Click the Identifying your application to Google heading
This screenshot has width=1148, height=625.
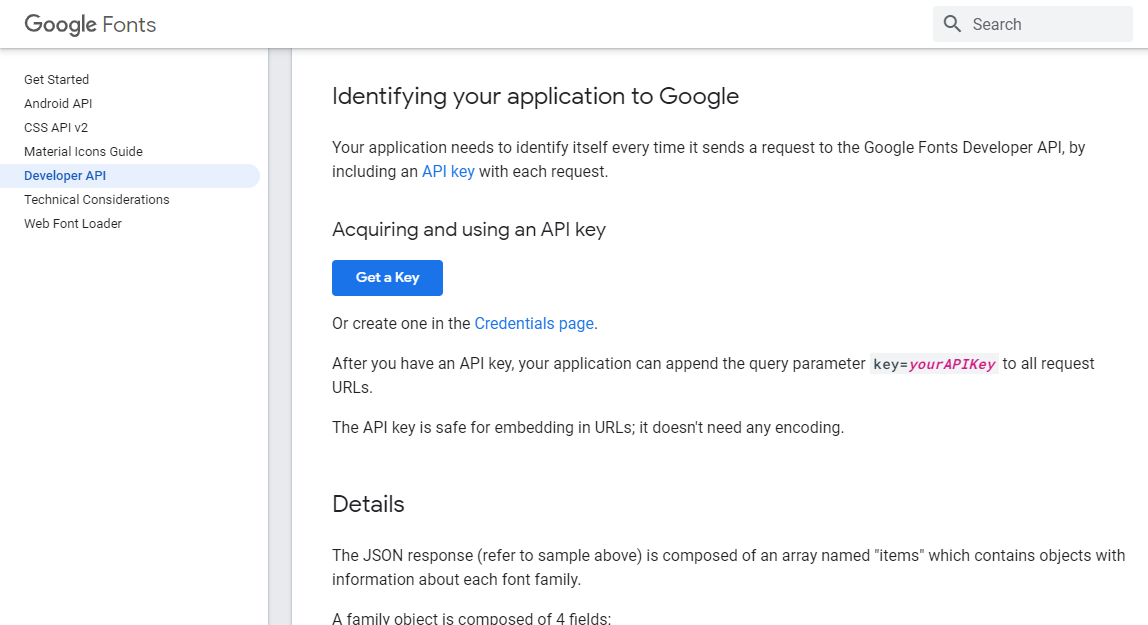[x=535, y=96]
